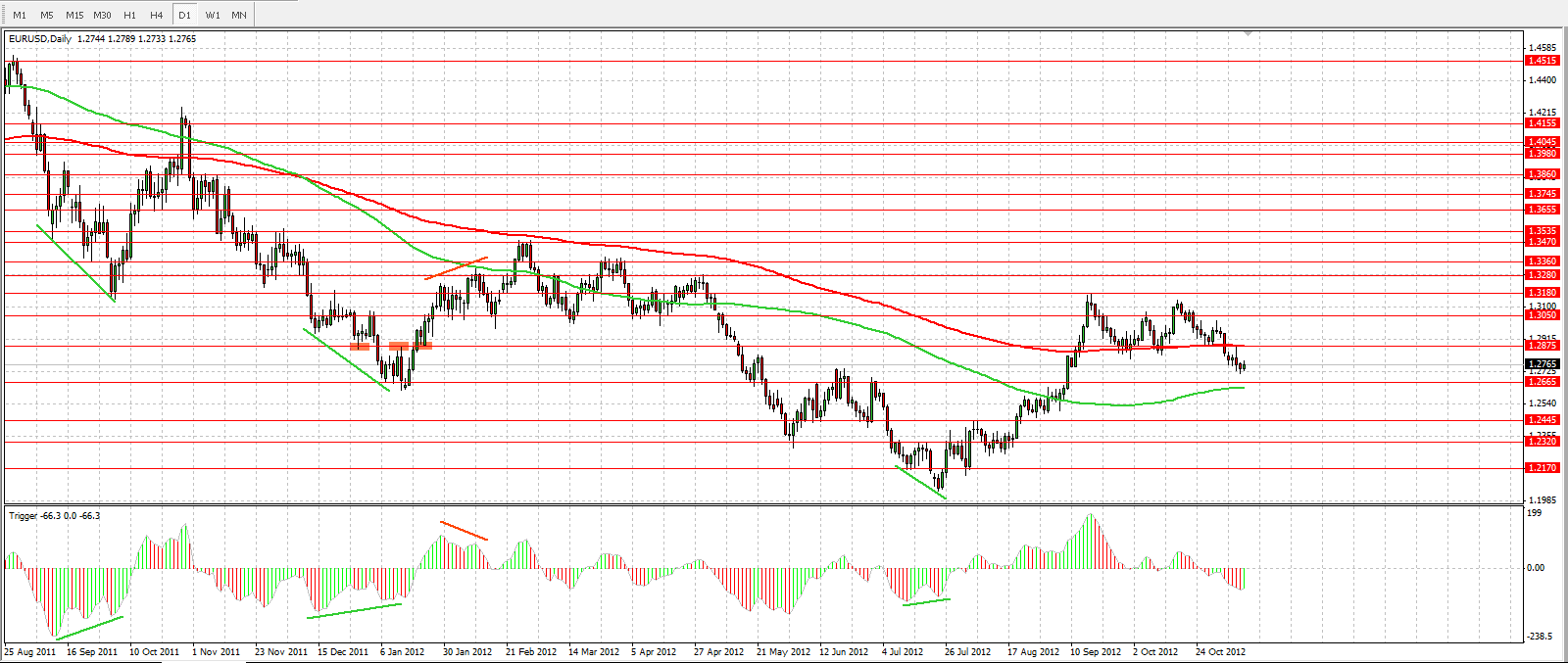The image size is (1568, 663).
Task: Click the 1.2445 red price level label
Action: (x=1543, y=420)
